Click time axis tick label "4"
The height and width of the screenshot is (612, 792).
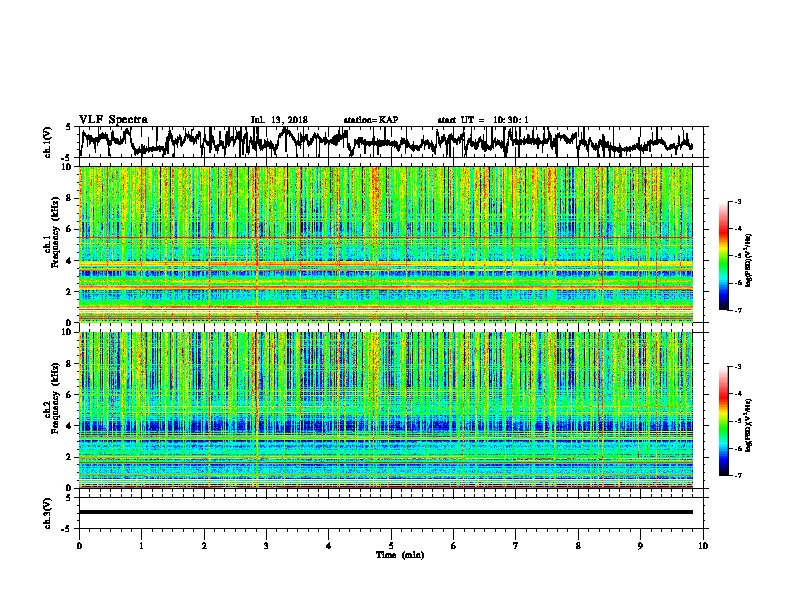(x=329, y=546)
